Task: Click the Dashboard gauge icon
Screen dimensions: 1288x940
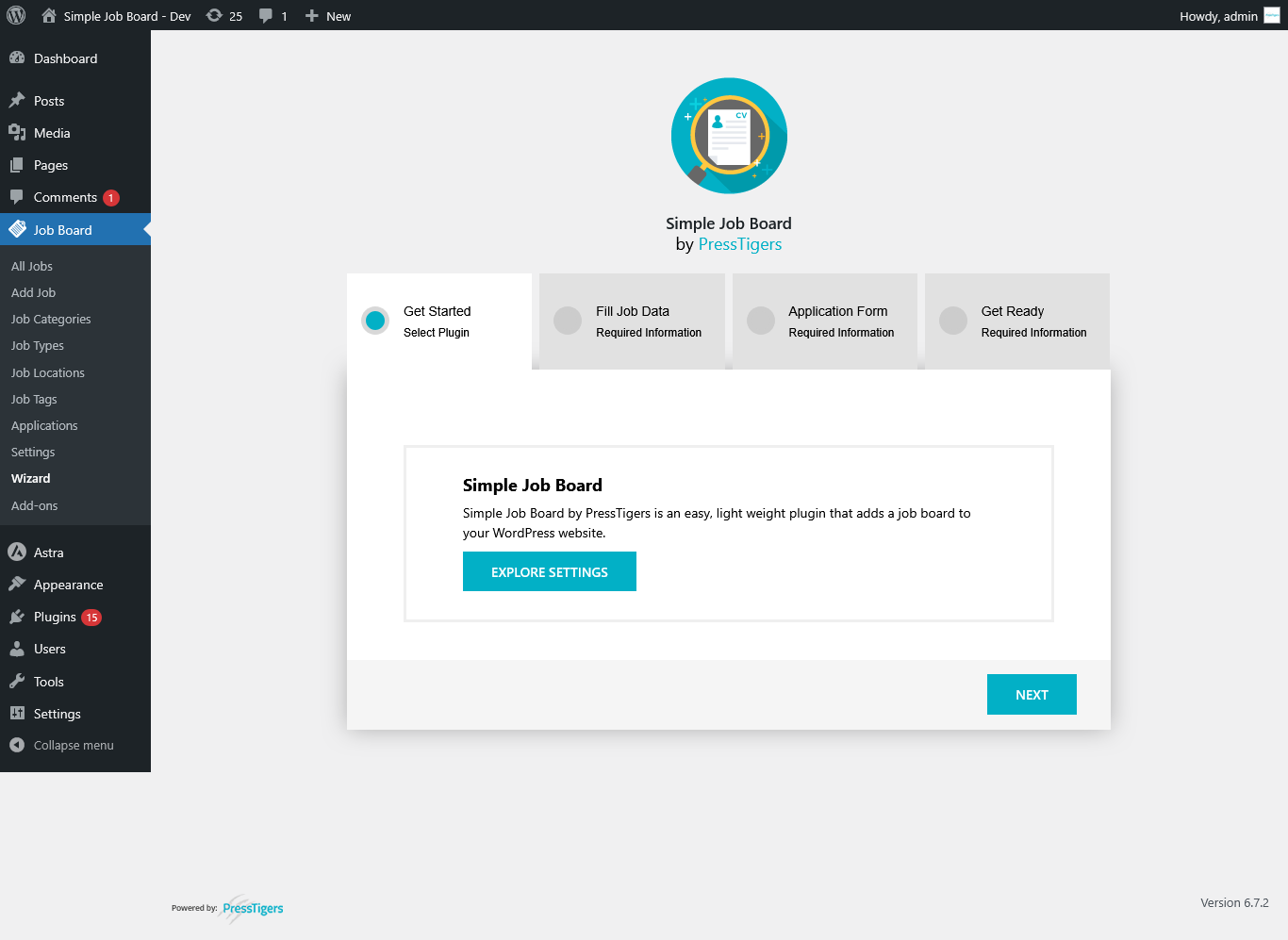Action: point(17,58)
